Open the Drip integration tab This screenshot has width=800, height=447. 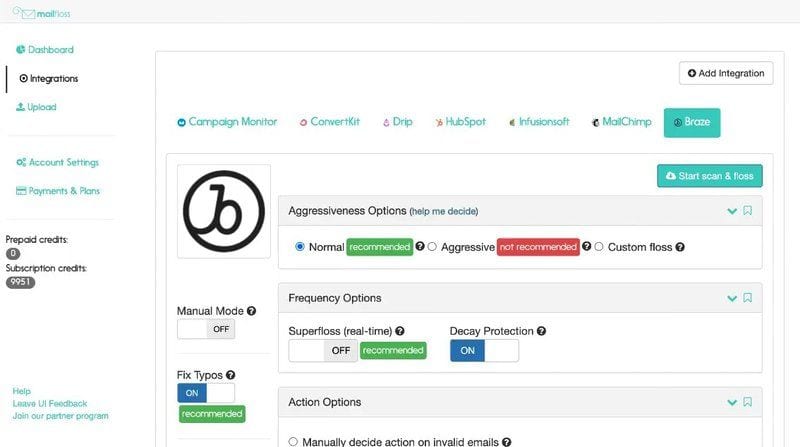(397, 122)
